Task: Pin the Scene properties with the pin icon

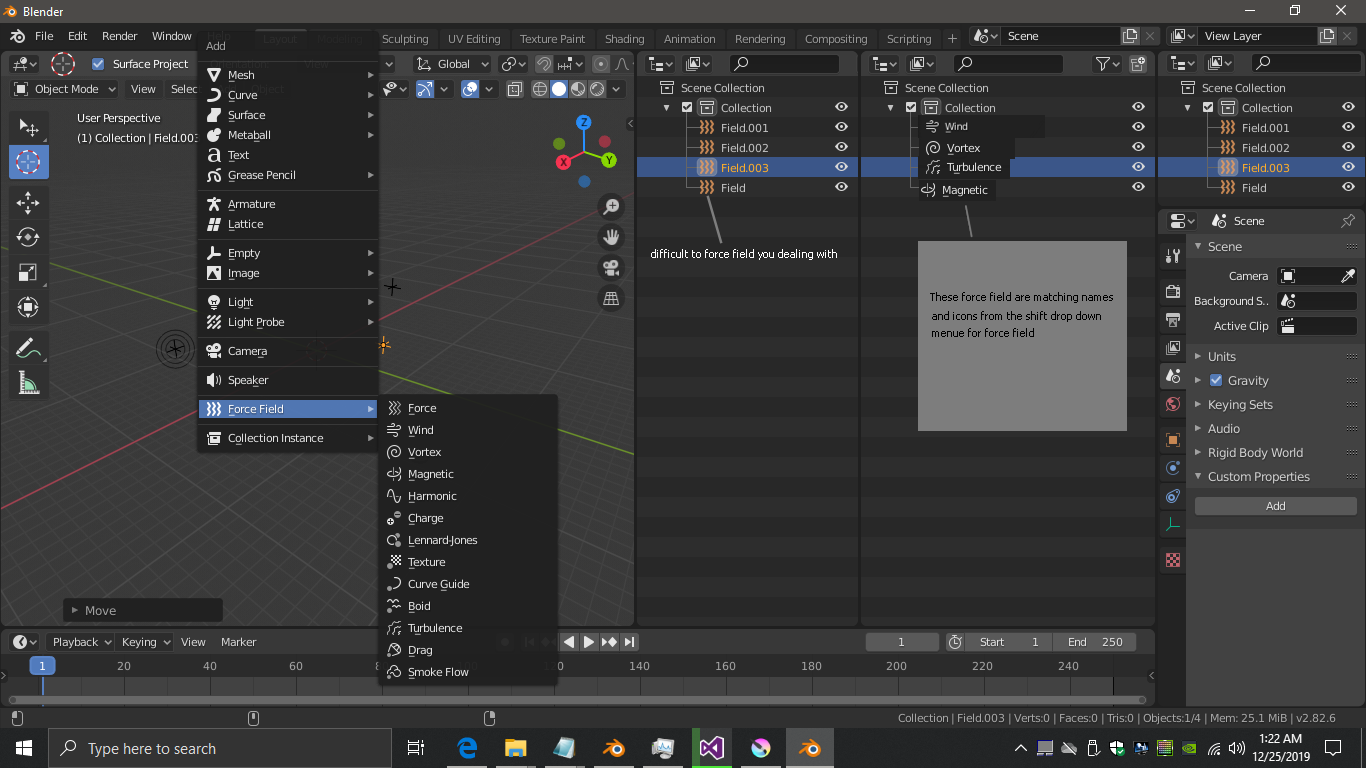Action: coord(1347,221)
